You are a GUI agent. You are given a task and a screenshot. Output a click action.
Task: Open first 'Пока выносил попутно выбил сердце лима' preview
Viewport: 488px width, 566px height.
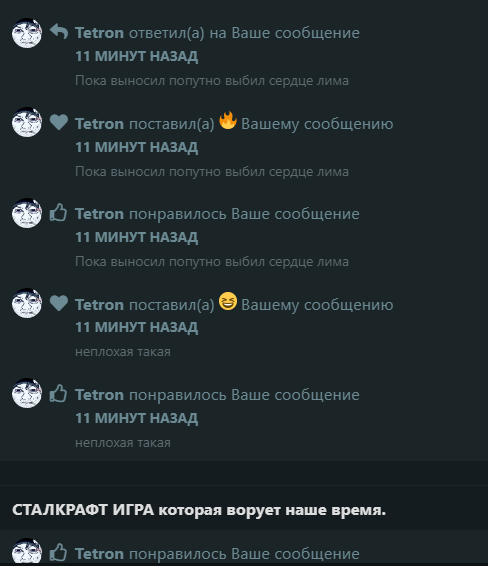(212, 80)
